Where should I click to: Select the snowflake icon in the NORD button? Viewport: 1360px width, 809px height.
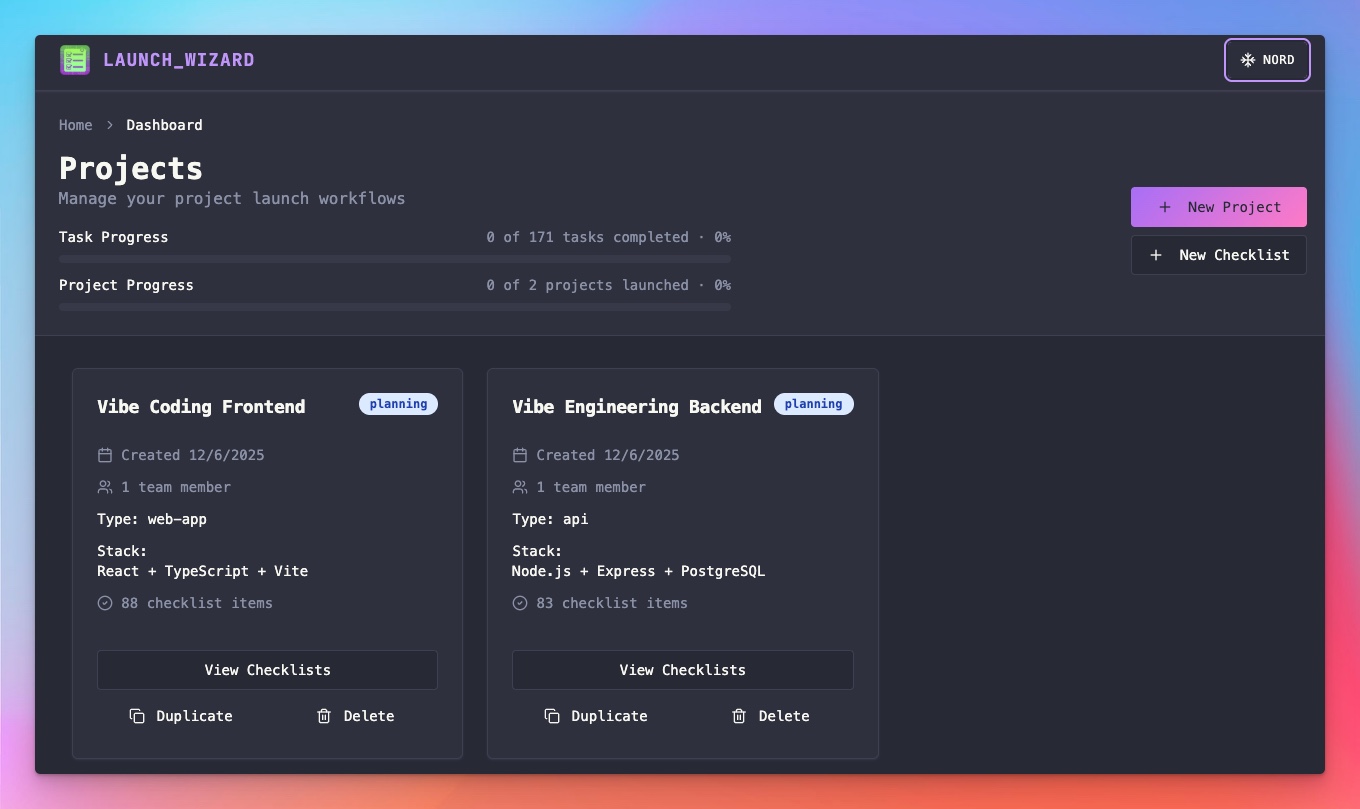pos(1247,60)
